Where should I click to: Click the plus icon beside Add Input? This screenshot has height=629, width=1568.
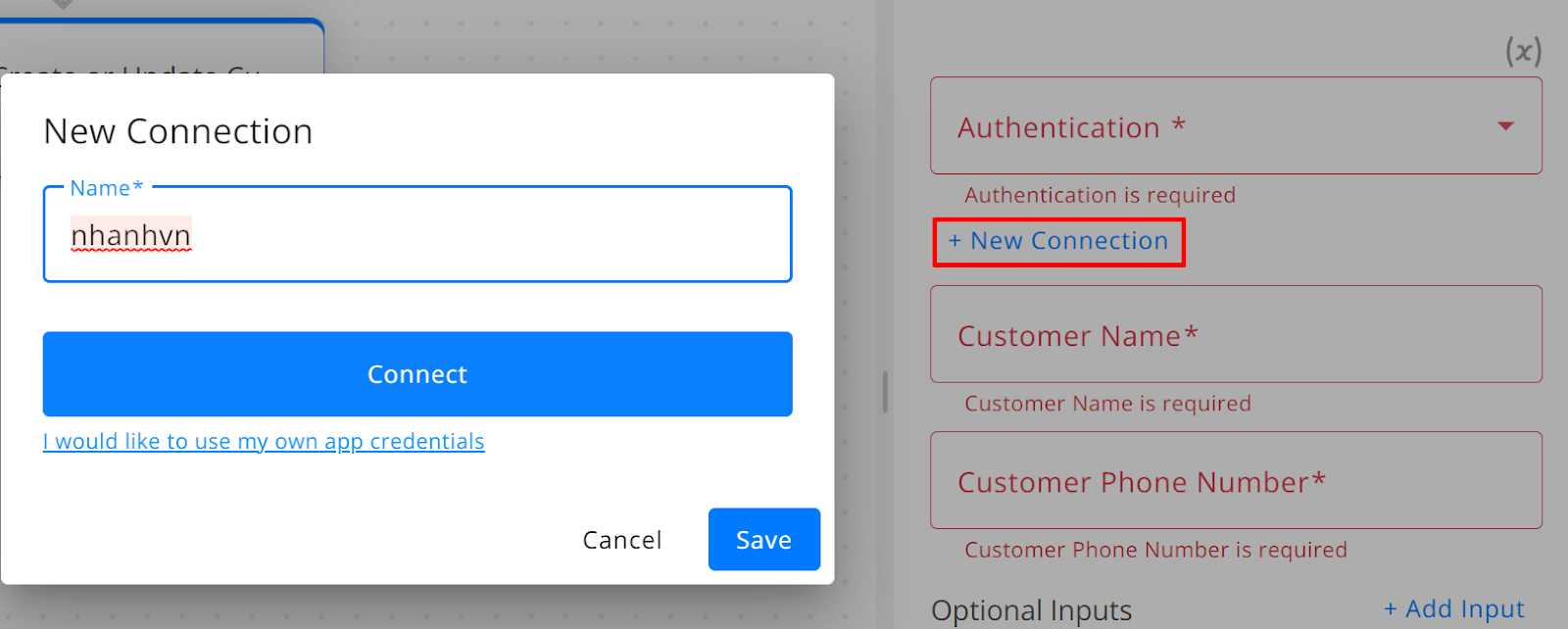1391,609
